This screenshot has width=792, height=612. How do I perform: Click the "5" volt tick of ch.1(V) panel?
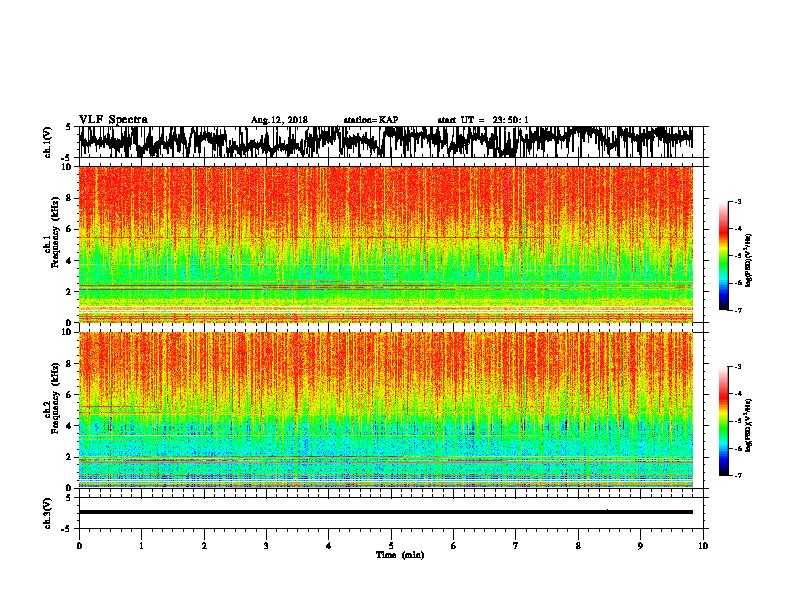click(68, 127)
